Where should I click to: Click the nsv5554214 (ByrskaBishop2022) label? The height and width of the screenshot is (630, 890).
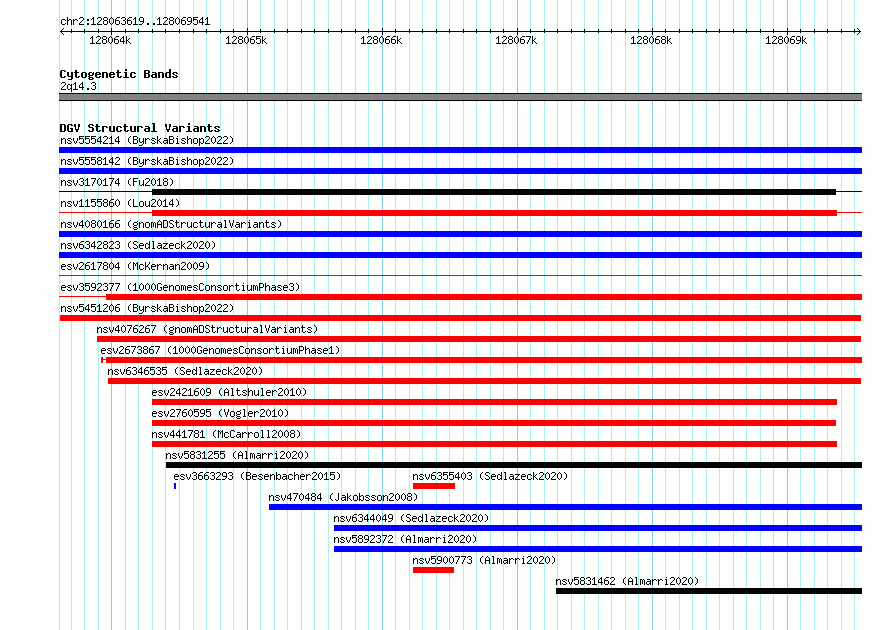(147, 140)
